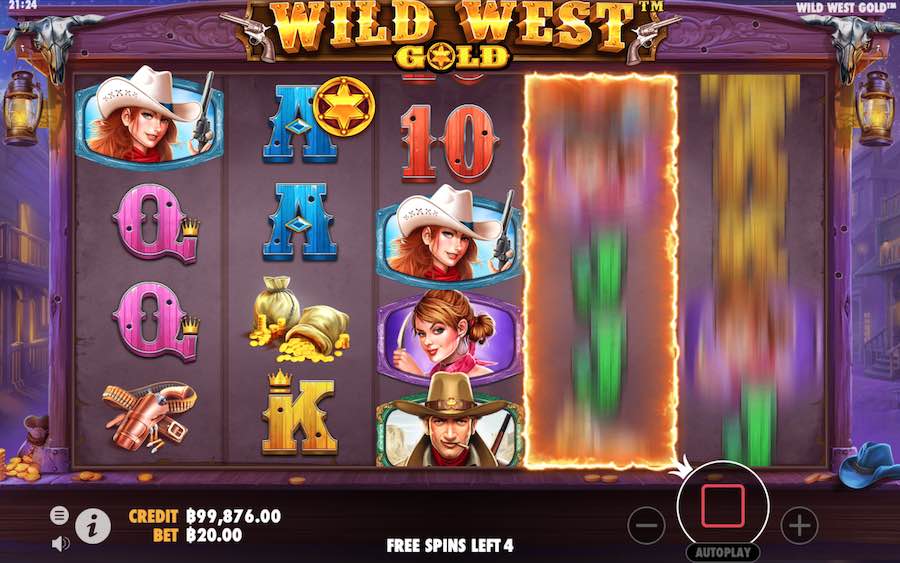Click the flaming highlighted spinning reel
Viewport: 900px width, 563px height.
[601, 270]
